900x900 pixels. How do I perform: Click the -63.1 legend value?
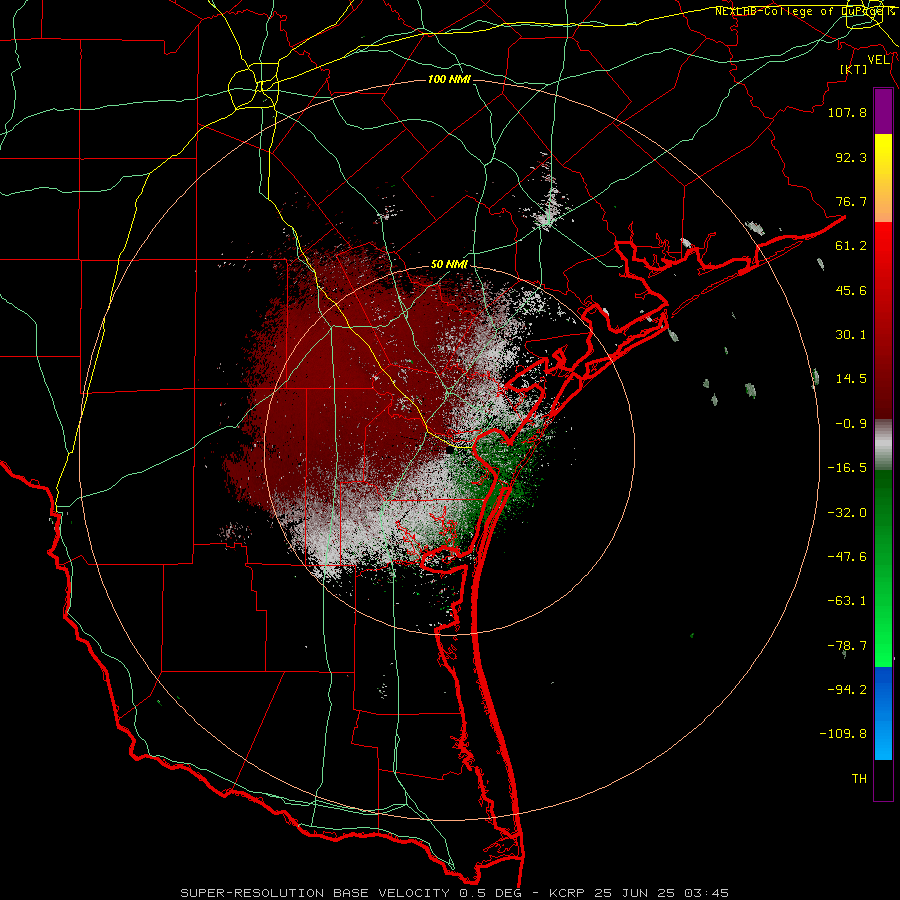pos(847,601)
